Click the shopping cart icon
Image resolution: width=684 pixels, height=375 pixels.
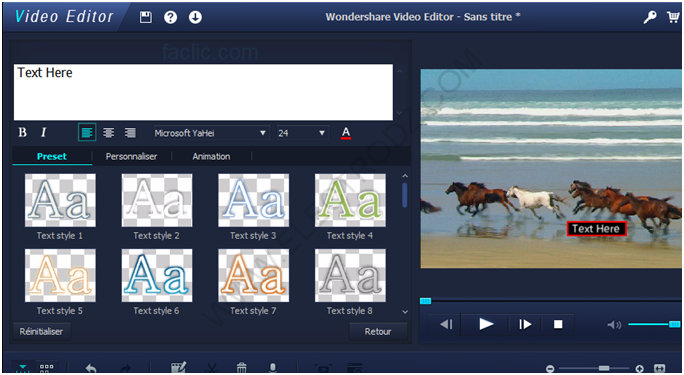(x=673, y=17)
